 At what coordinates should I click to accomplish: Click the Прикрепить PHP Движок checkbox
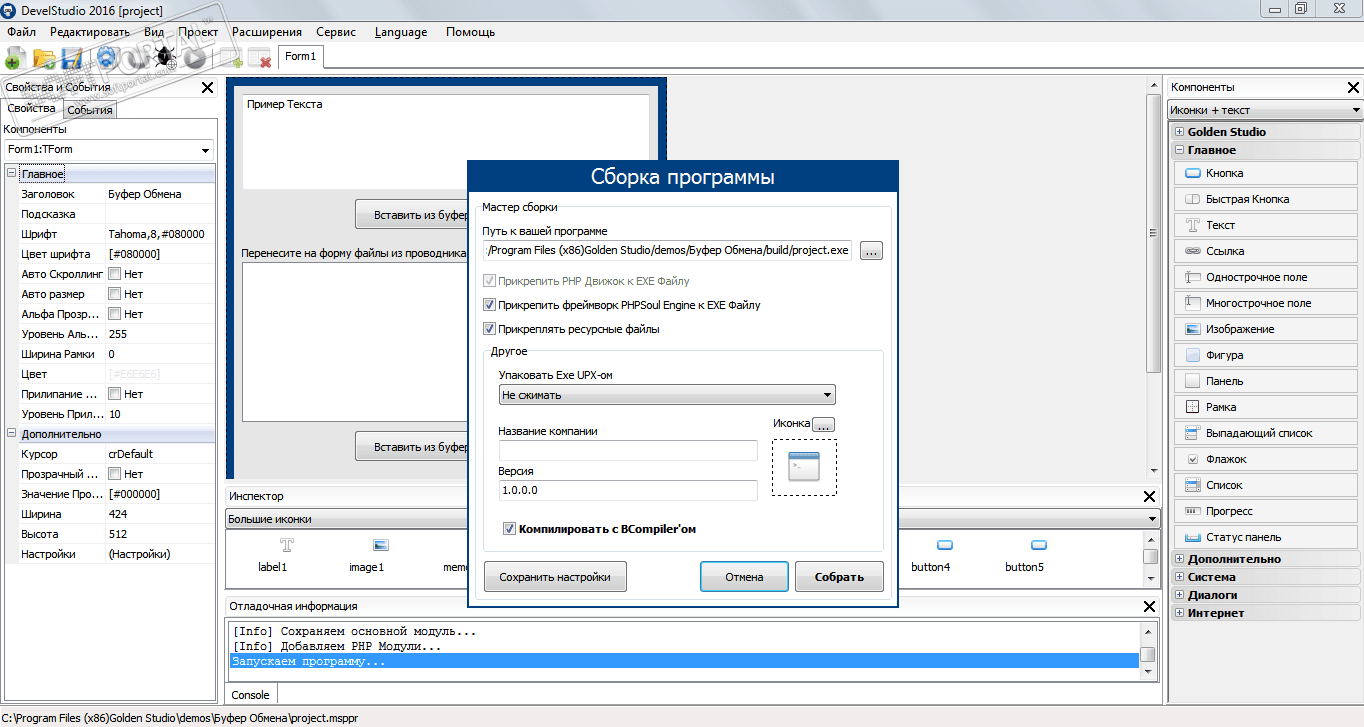[x=489, y=281]
